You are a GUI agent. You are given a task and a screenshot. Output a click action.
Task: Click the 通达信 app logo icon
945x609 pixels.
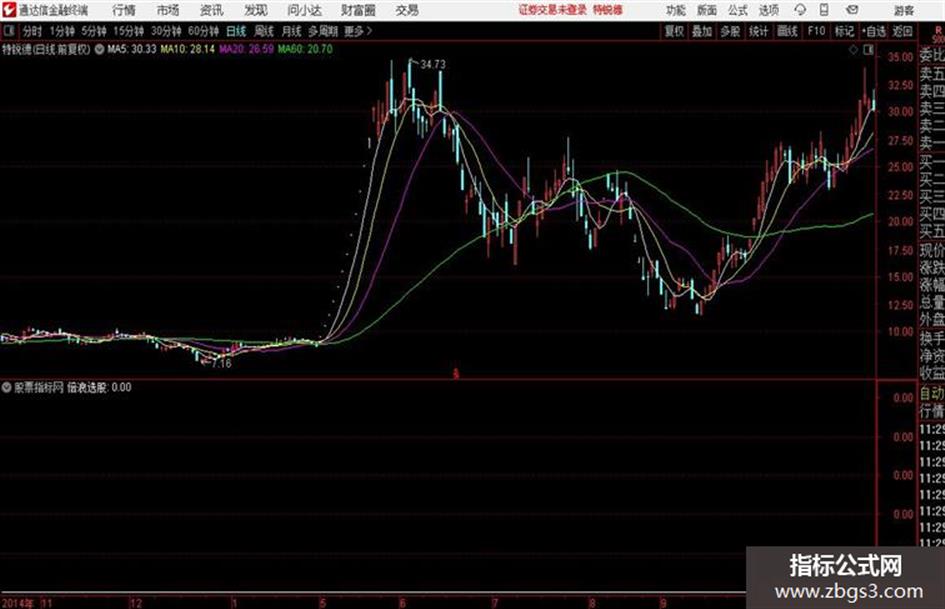9,10
